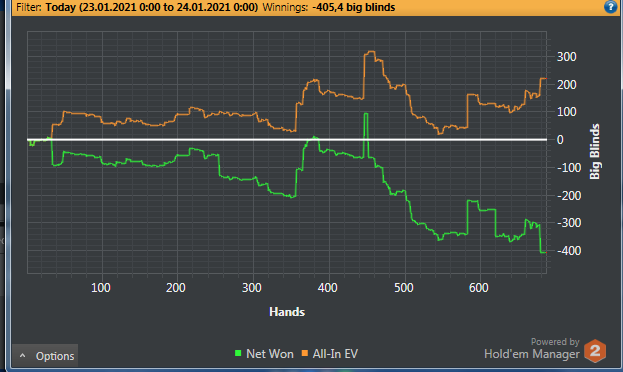Image resolution: width=623 pixels, height=372 pixels.
Task: Click the winnings value '-405,4 big blinds'
Action: [354, 7]
